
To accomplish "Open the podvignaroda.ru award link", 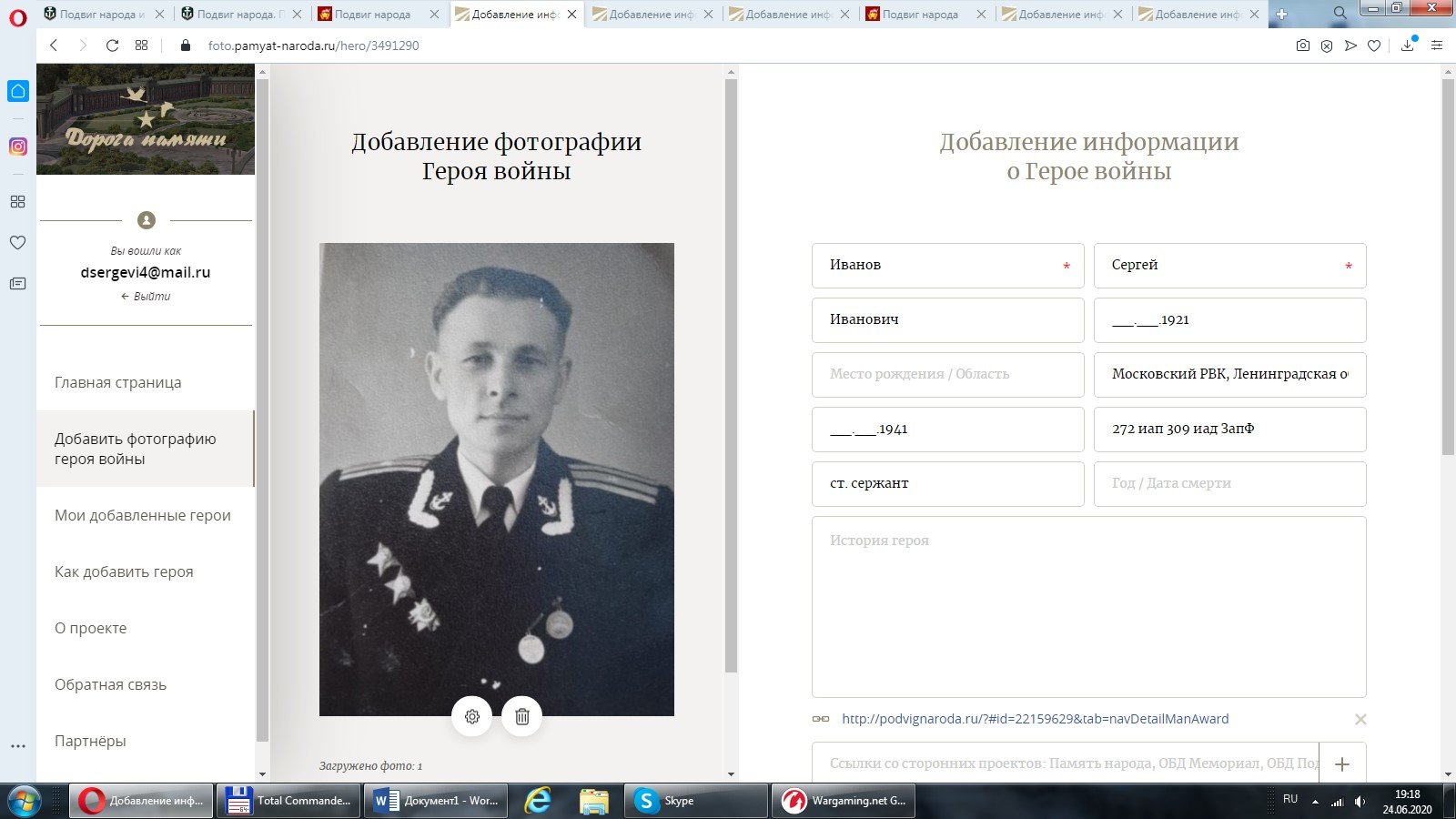I will 1035,719.
